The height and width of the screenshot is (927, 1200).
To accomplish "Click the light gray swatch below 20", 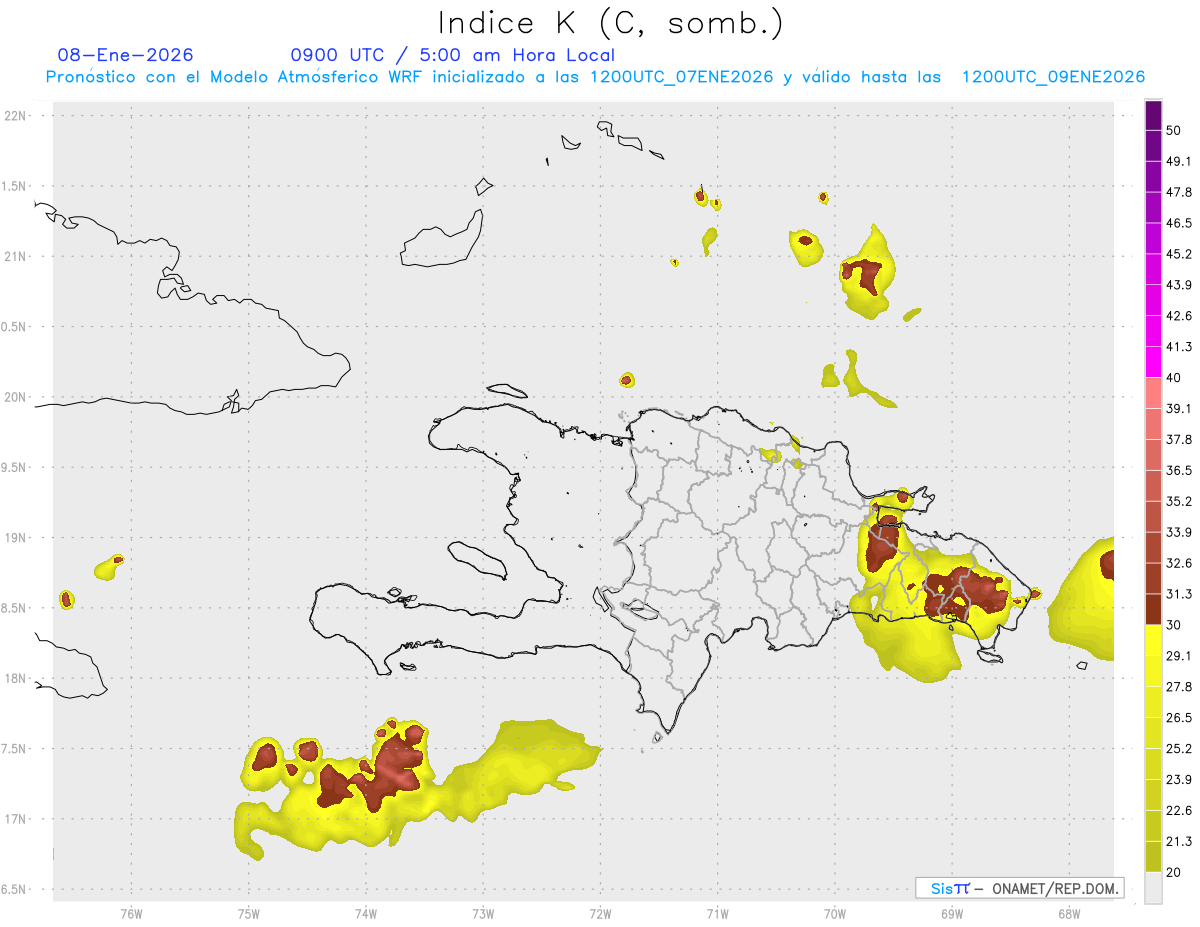I will pos(1153,887).
